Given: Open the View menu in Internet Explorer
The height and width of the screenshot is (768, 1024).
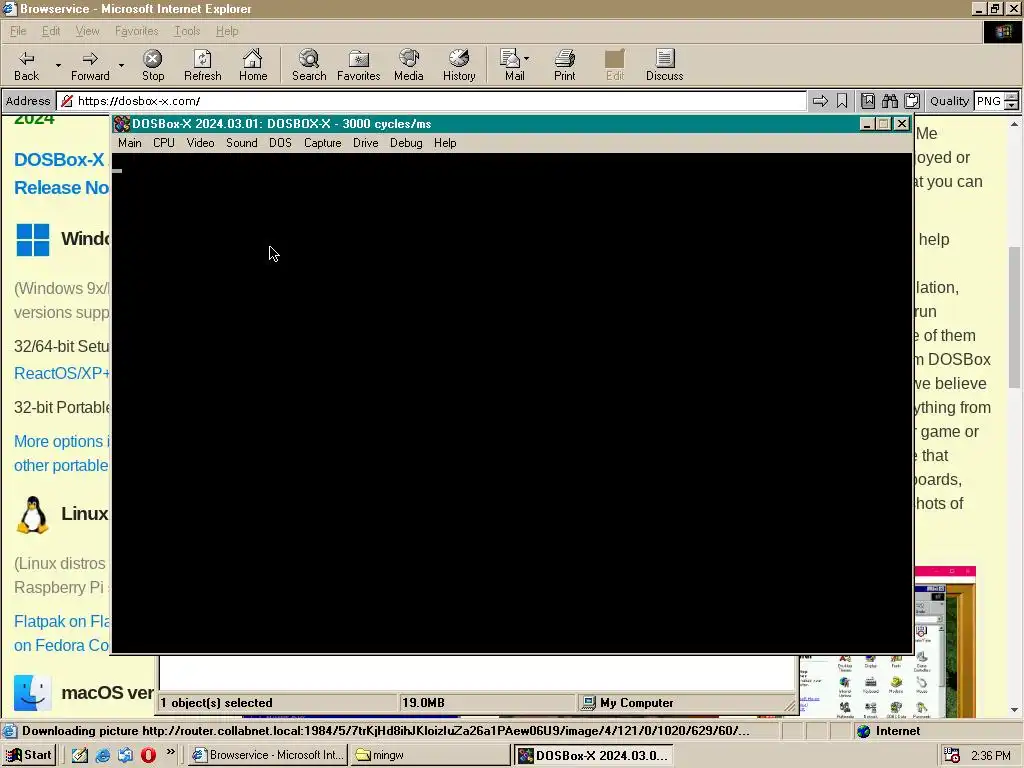Looking at the screenshot, I should (88, 31).
